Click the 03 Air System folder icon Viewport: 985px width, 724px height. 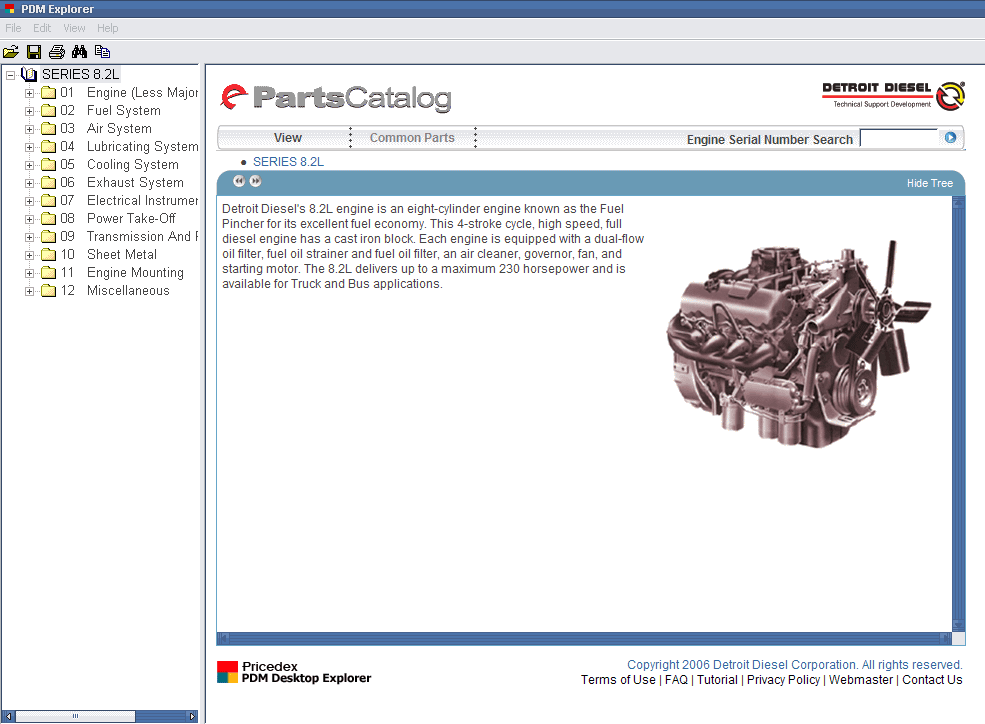pos(48,129)
